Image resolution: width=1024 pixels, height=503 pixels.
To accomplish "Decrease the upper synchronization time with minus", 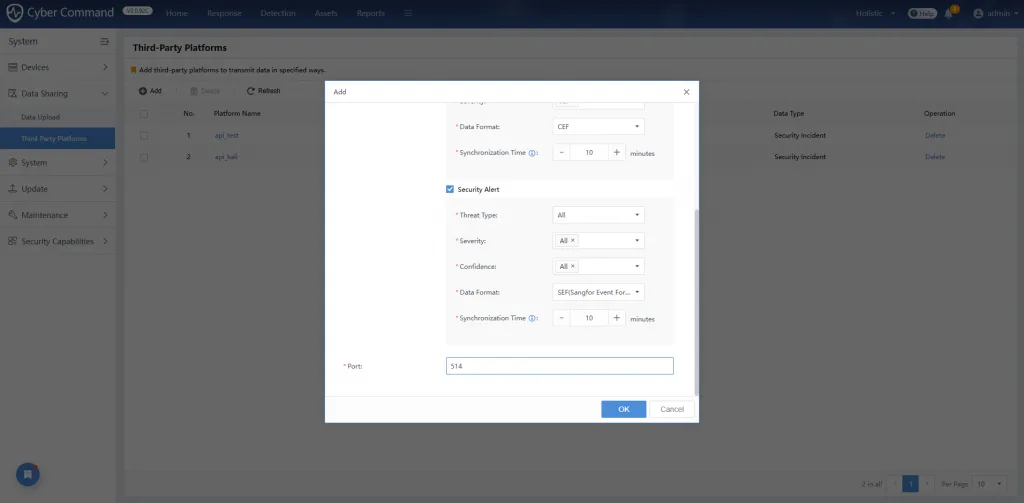I will (x=562, y=152).
